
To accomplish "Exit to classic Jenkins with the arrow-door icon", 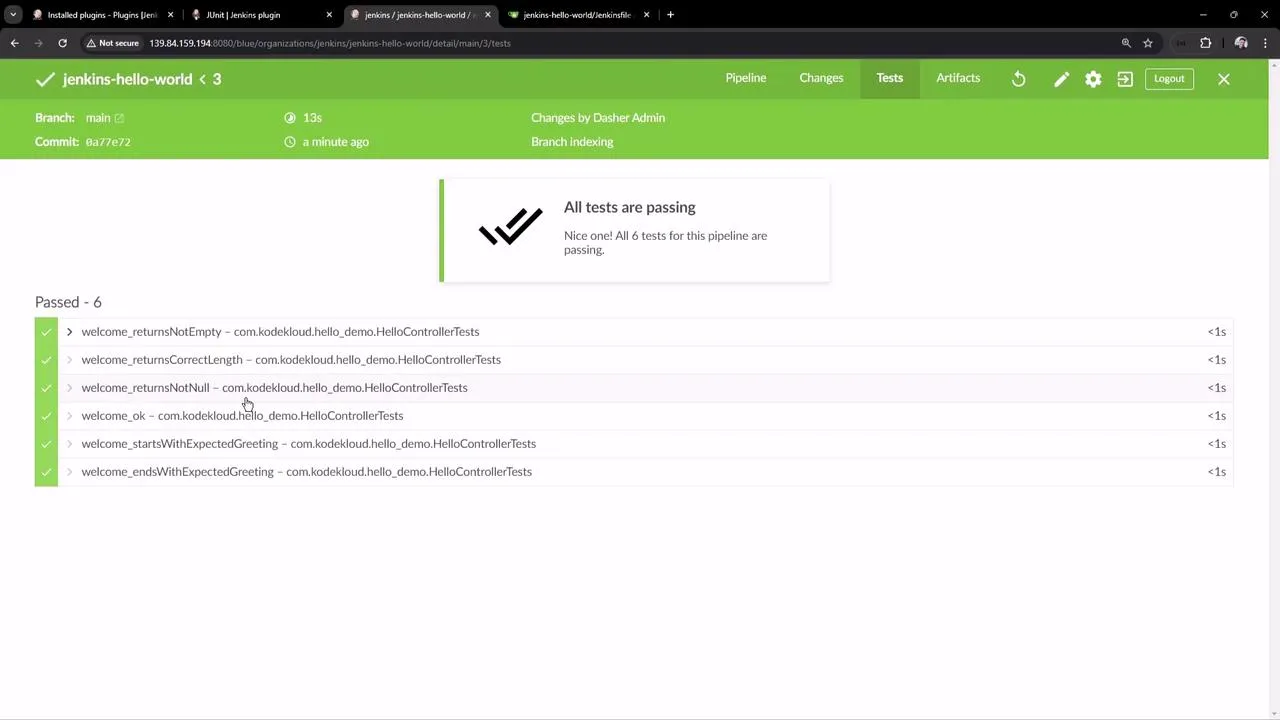I will coord(1125,78).
